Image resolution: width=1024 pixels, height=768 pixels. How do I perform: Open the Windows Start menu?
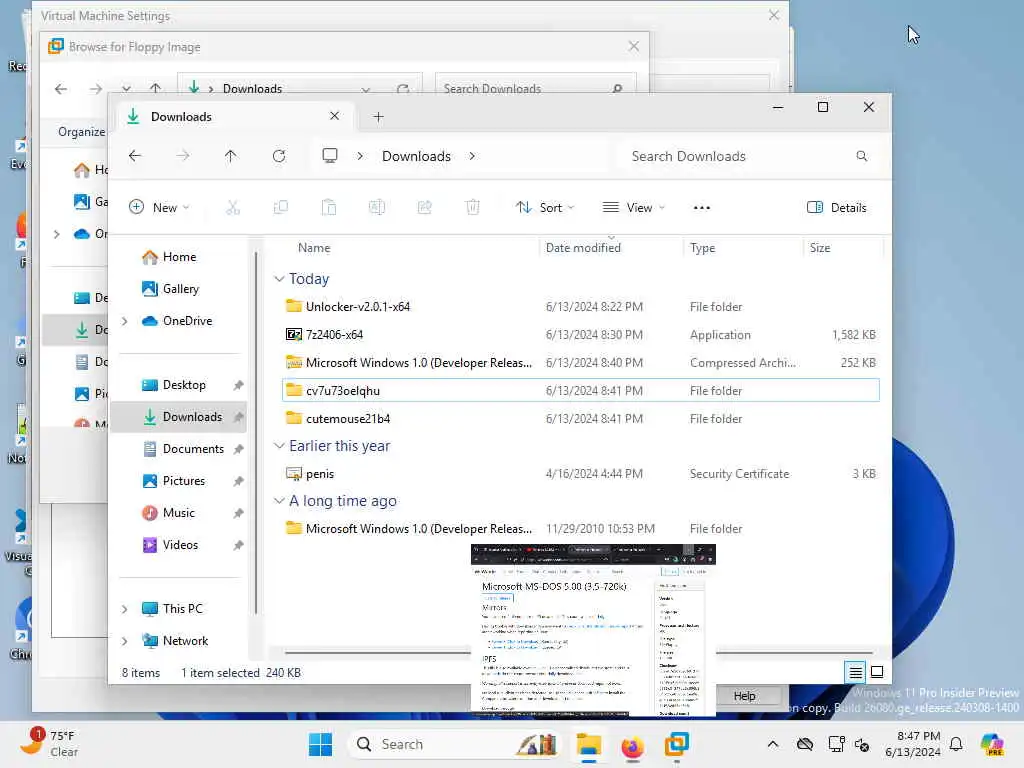[x=321, y=744]
